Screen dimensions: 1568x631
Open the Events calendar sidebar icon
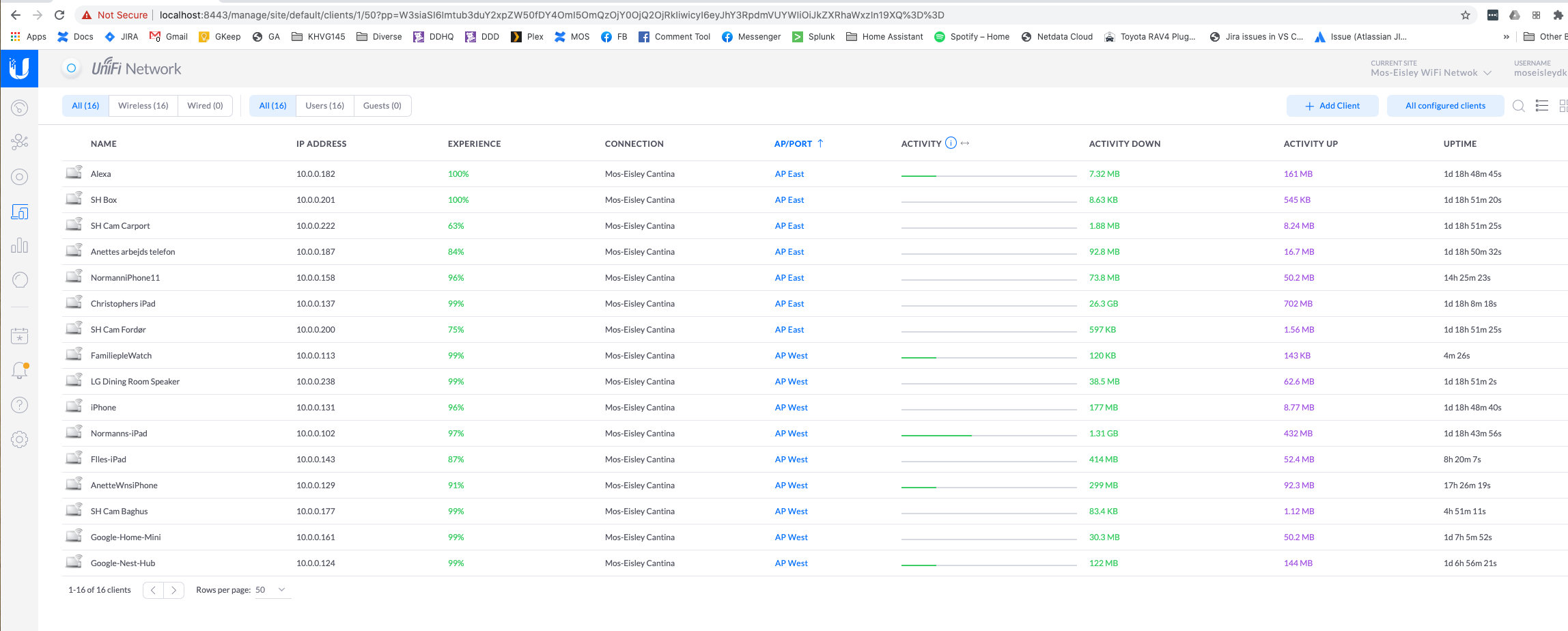pyautogui.click(x=20, y=336)
